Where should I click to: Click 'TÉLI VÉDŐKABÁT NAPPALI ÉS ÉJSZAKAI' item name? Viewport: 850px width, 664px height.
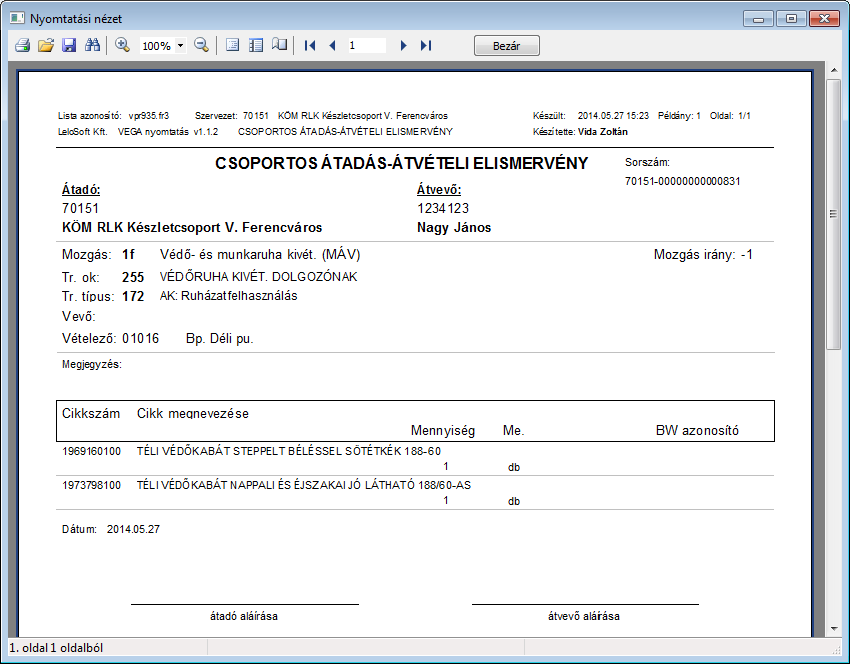304,485
